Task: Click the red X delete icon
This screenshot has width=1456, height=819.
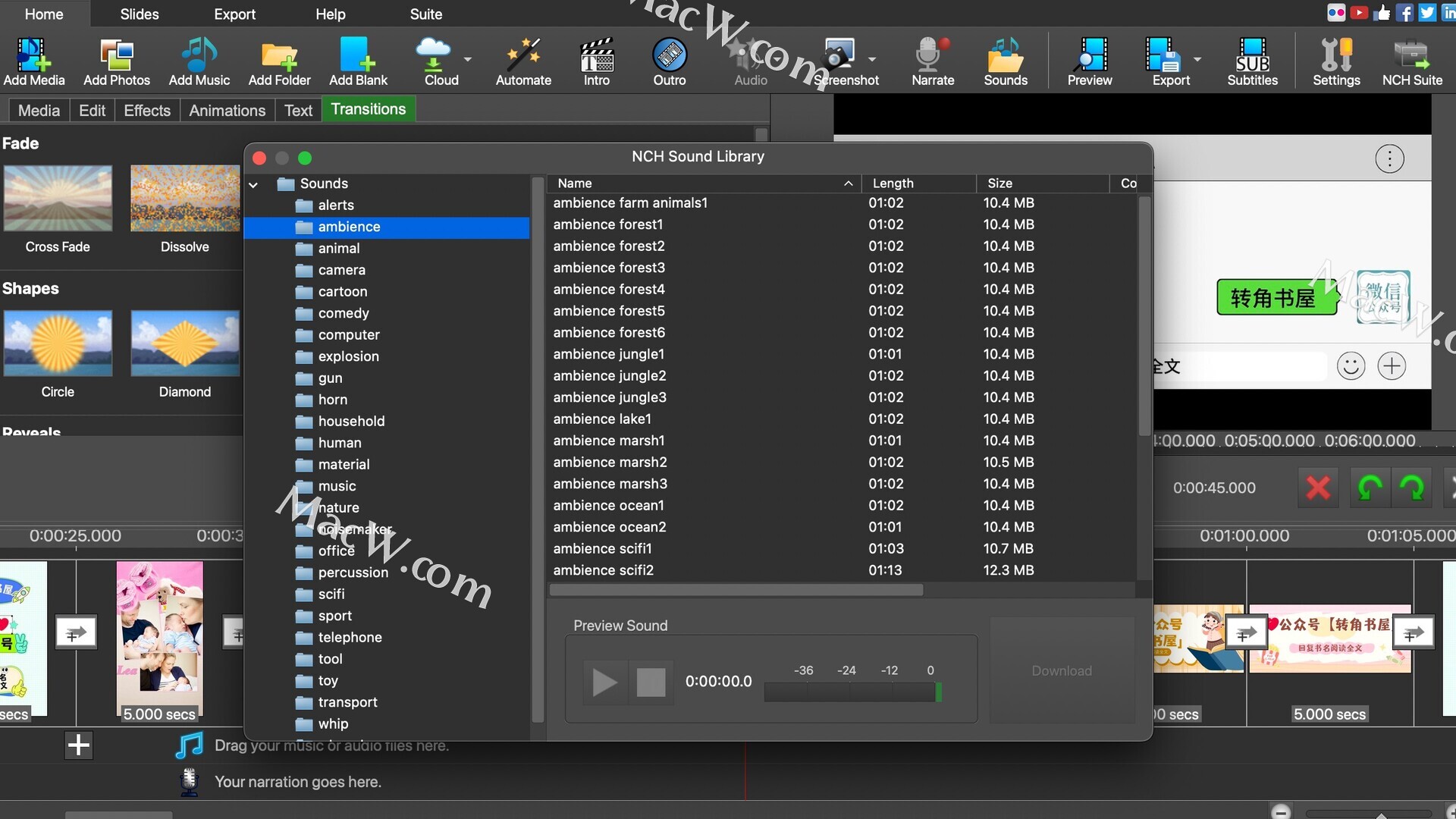Action: pyautogui.click(x=1318, y=488)
